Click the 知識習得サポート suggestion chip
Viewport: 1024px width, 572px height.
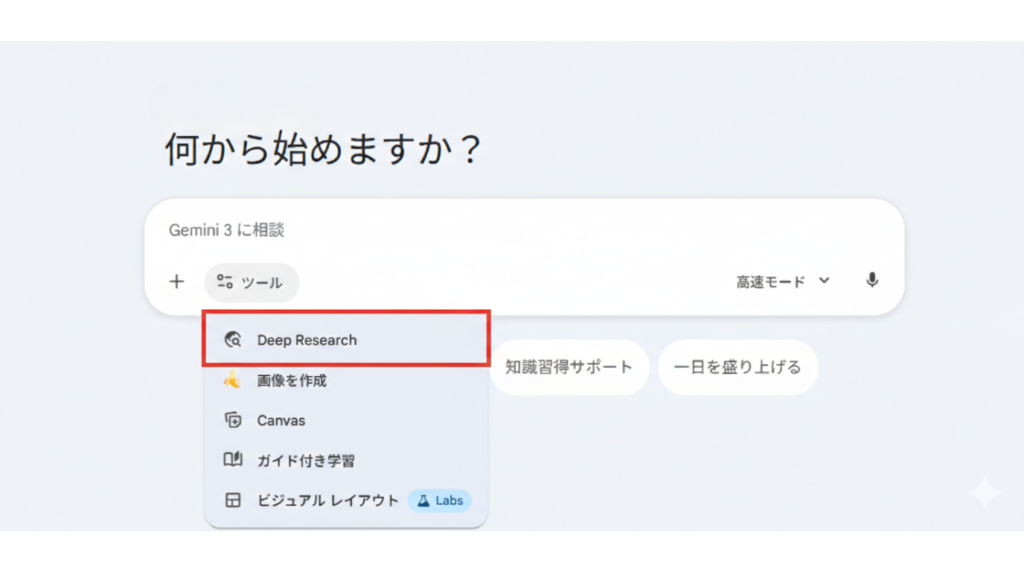point(569,367)
